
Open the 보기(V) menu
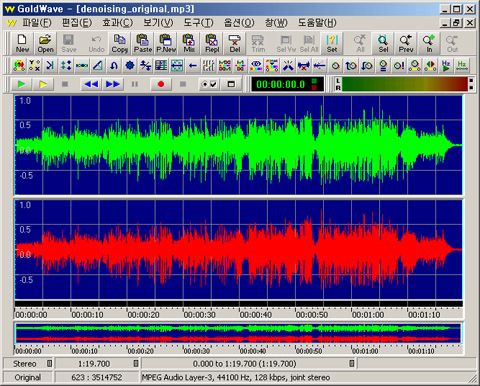tap(158, 23)
